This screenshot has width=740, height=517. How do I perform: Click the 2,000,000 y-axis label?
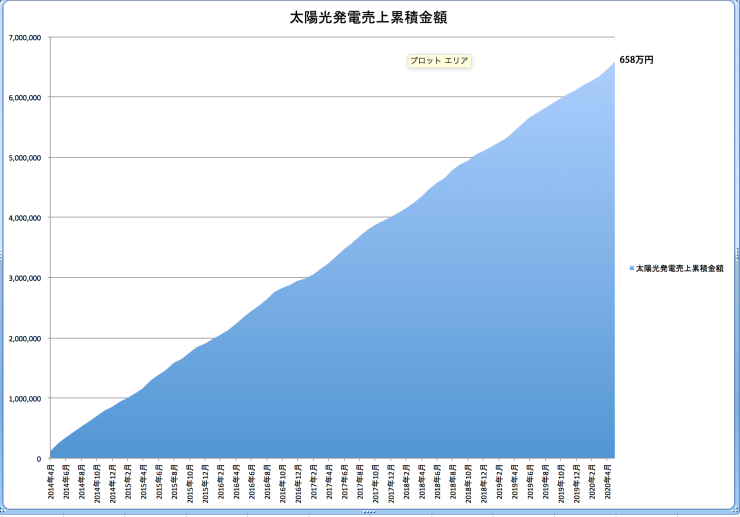[x=25, y=339]
